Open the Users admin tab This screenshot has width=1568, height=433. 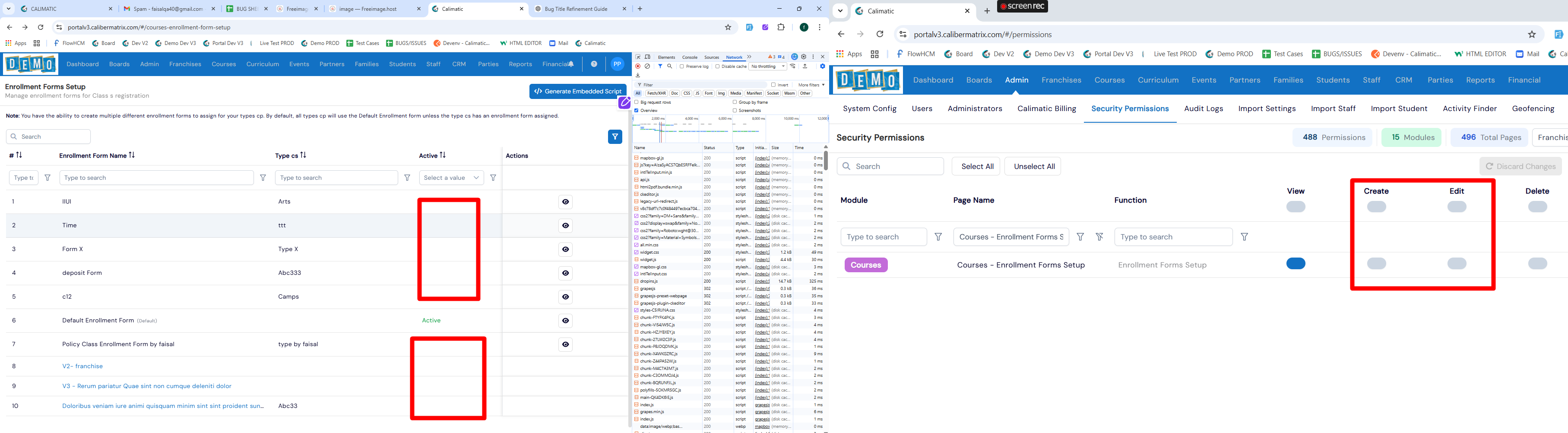pyautogui.click(x=922, y=108)
